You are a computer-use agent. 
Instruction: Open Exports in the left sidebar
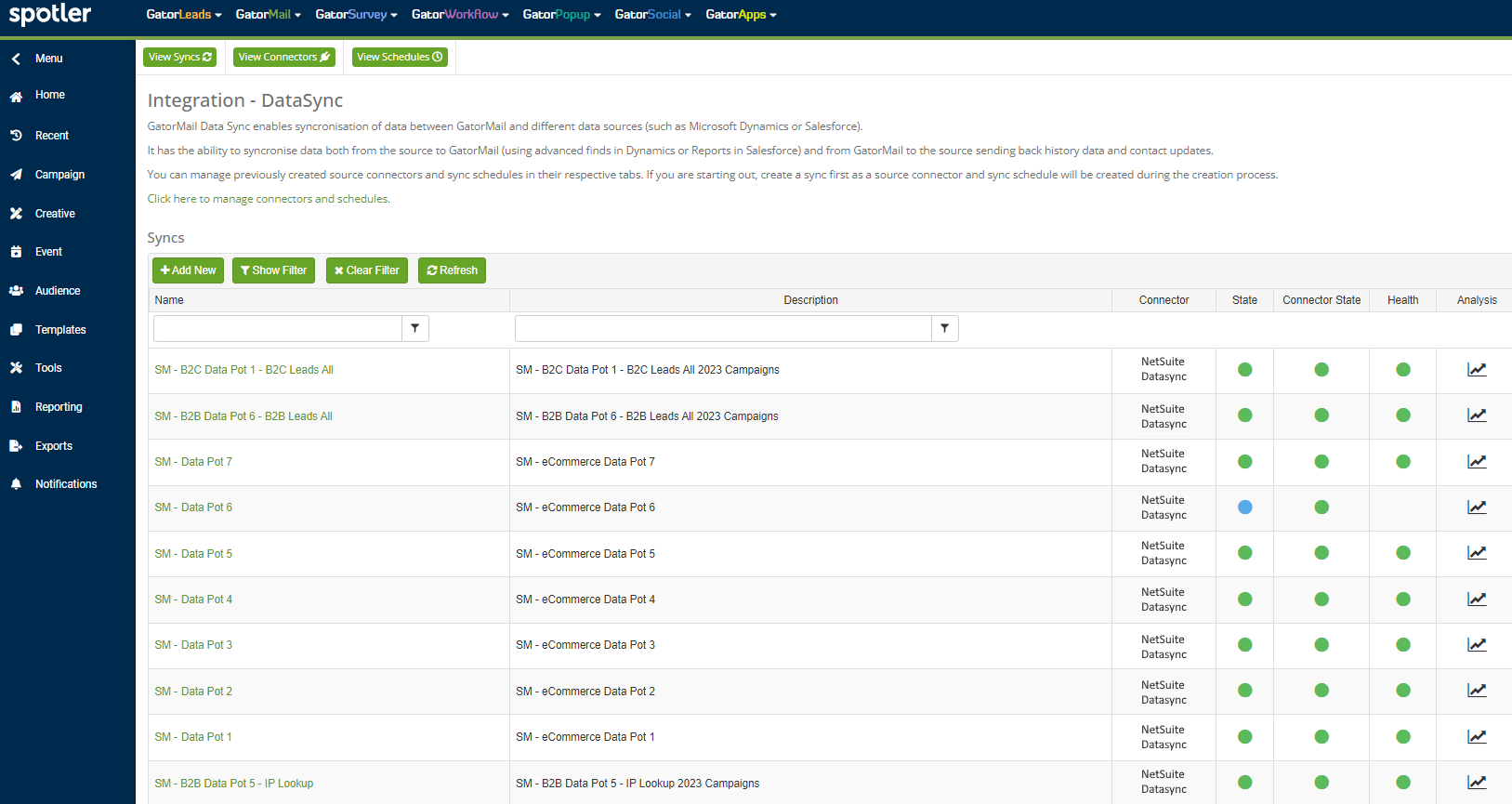53,446
